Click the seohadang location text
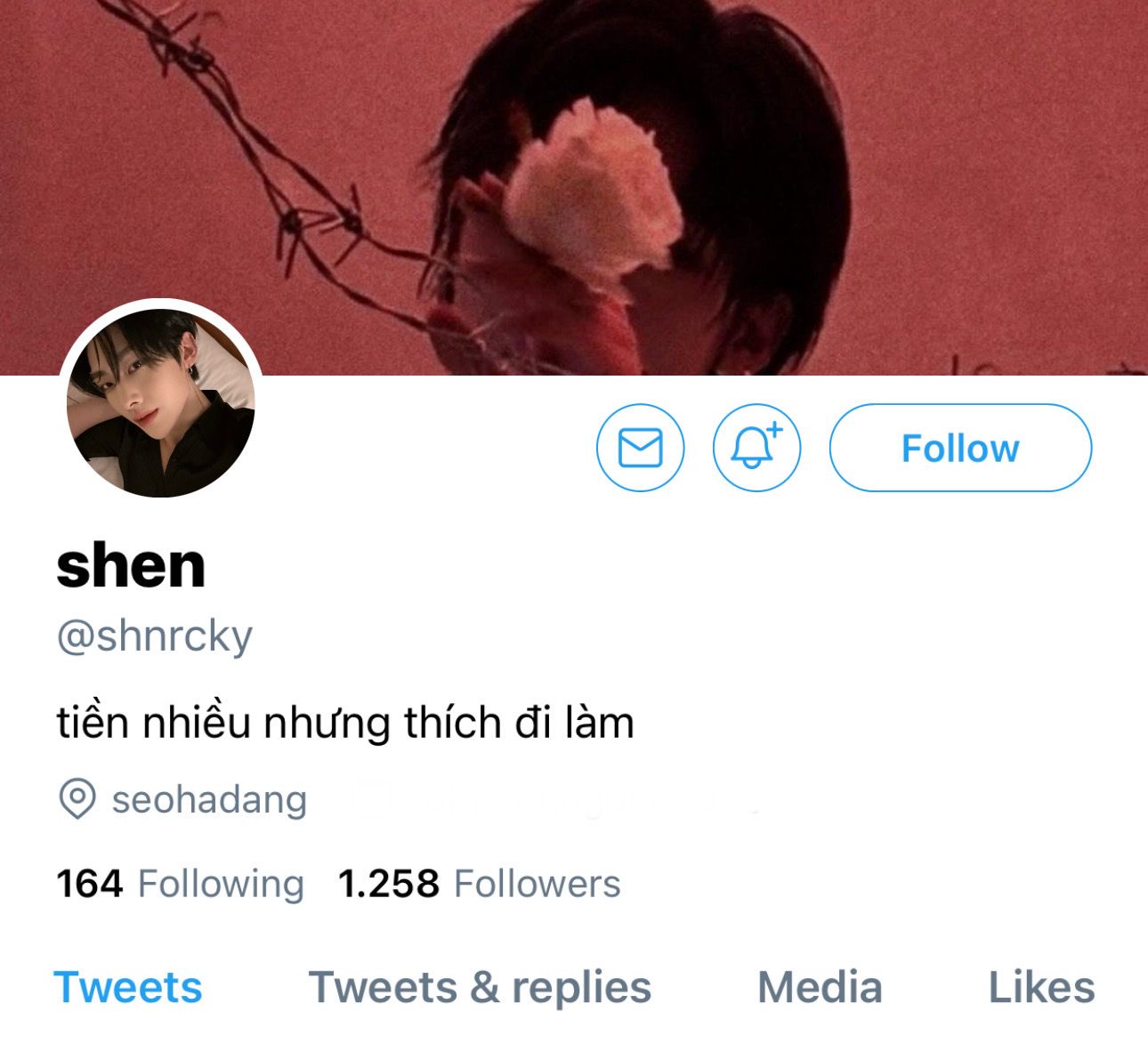Viewport: 1148px width, 1044px height. coord(209,799)
